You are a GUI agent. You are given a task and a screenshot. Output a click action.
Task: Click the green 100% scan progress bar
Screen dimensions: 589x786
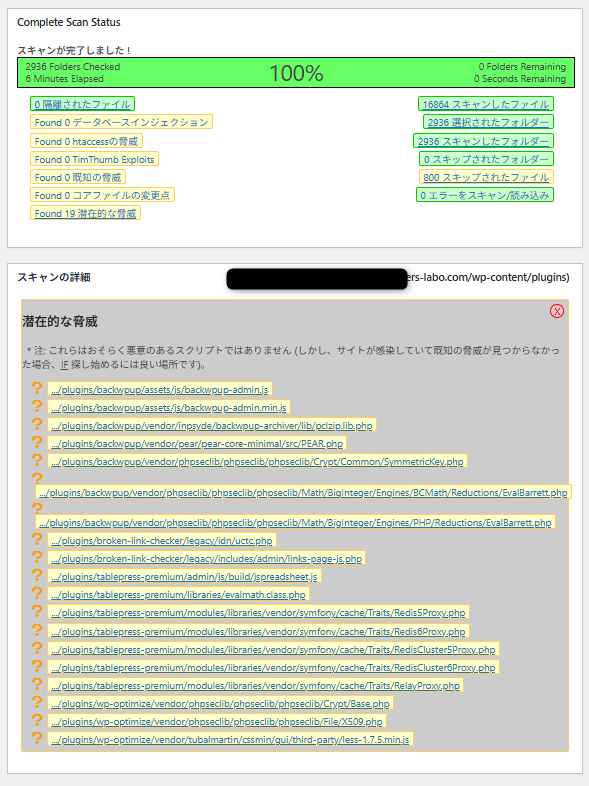pyautogui.click(x=296, y=73)
